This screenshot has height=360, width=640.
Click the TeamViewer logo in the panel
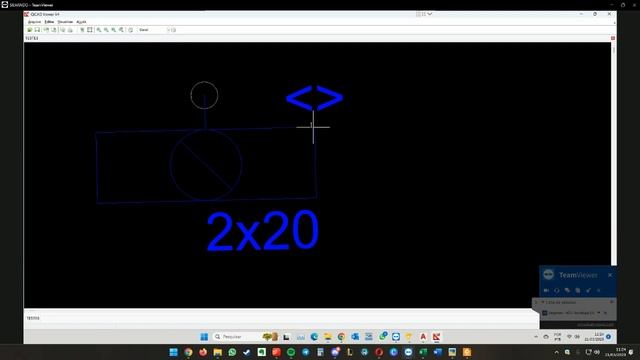pyautogui.click(x=549, y=275)
